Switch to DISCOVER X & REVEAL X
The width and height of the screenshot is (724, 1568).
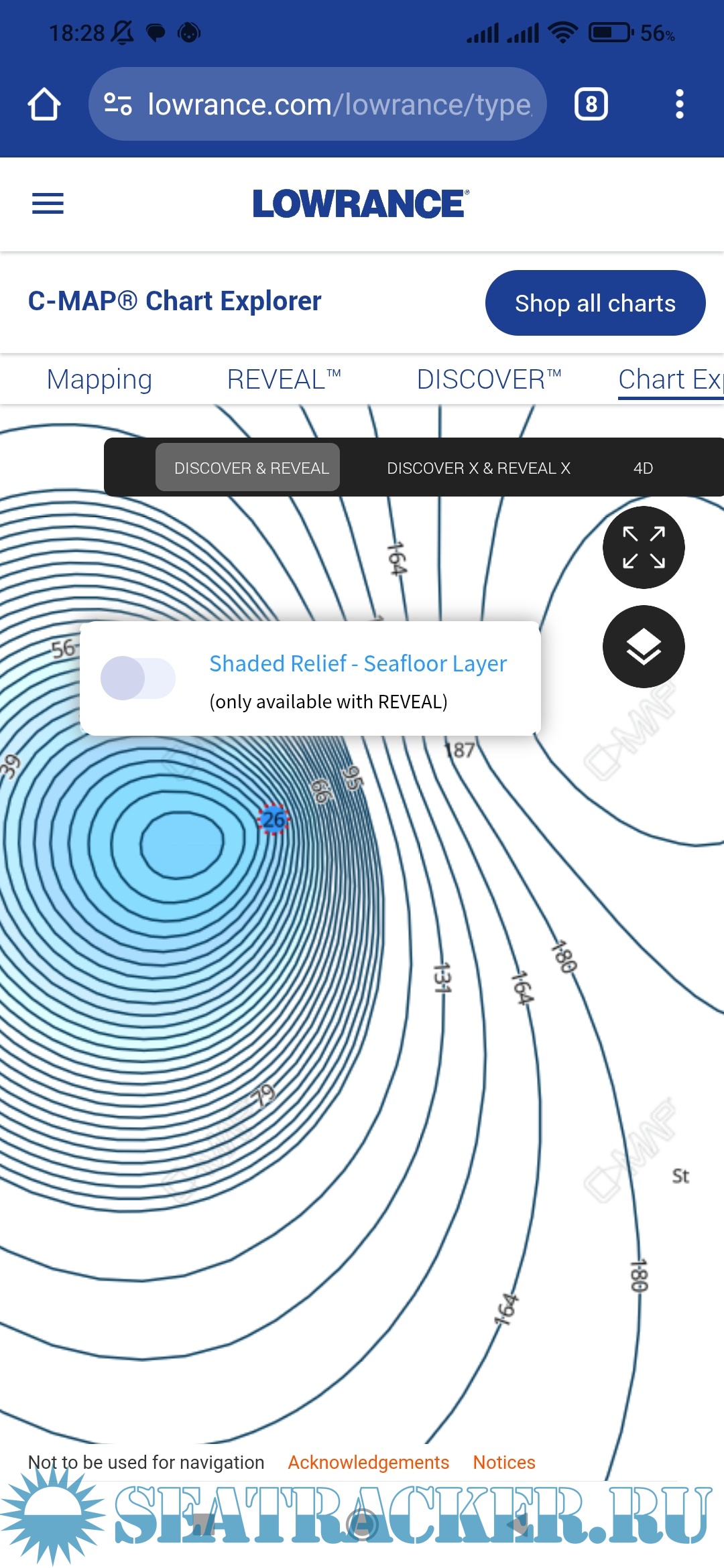(x=478, y=468)
